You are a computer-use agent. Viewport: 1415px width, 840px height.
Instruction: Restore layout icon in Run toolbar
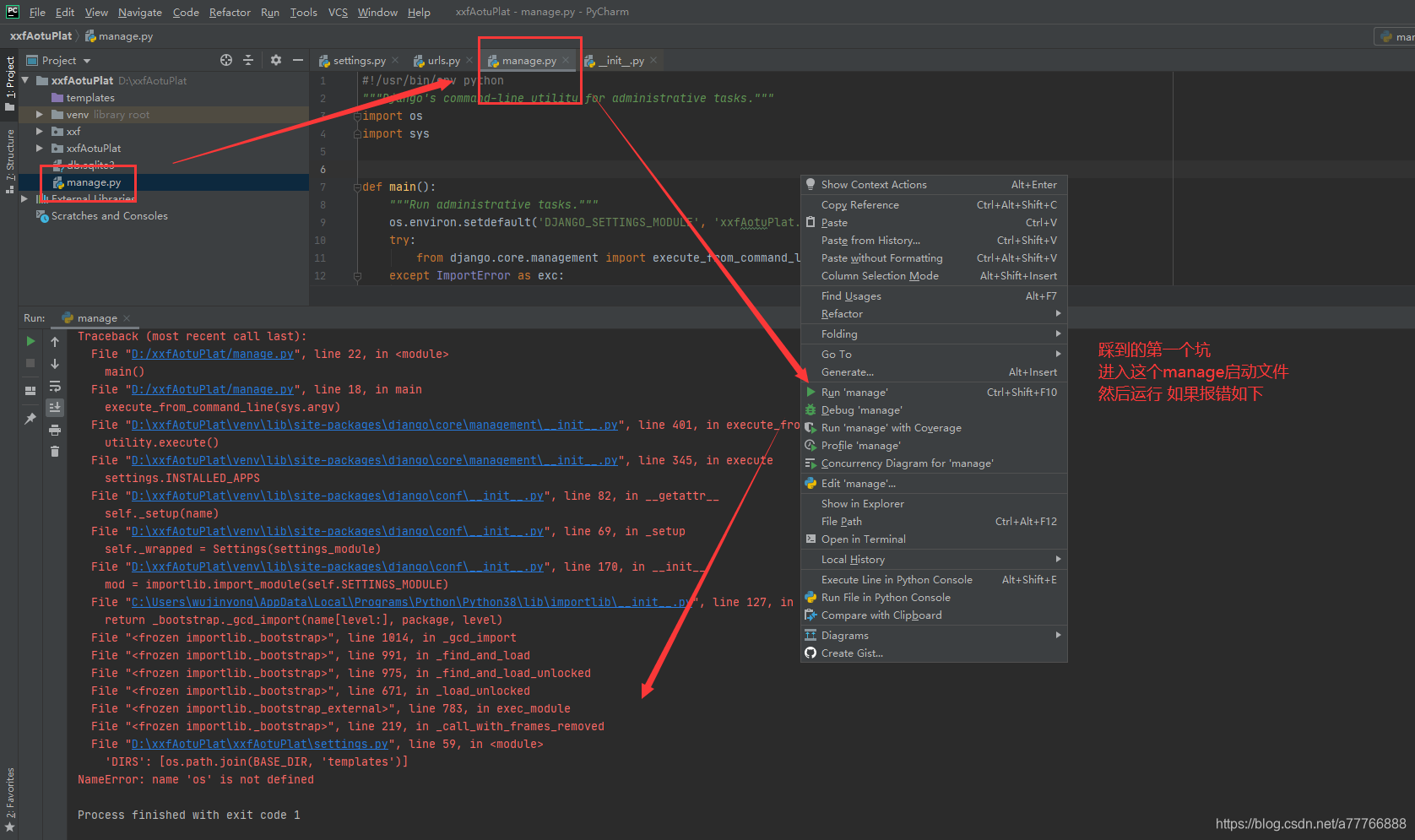[x=30, y=391]
